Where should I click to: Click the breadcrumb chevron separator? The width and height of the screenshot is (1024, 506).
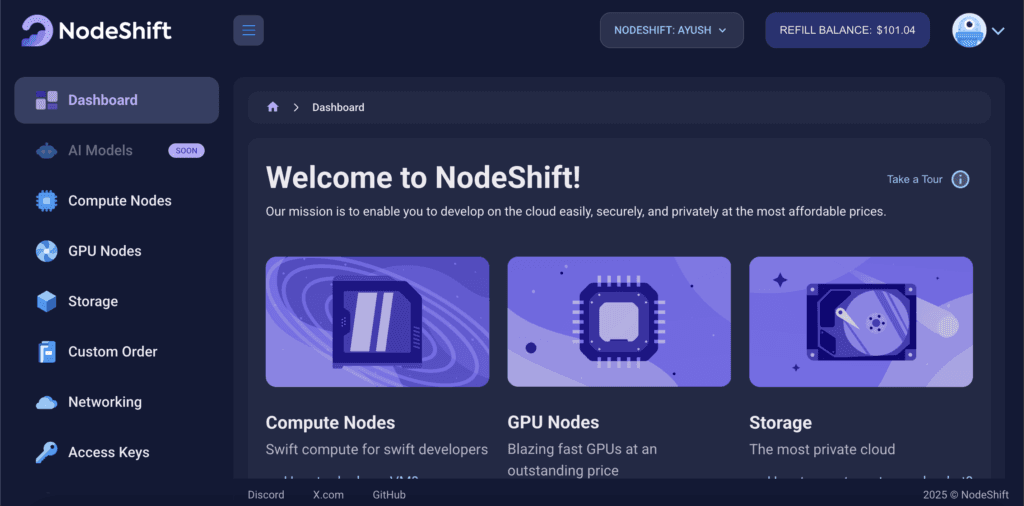click(296, 107)
